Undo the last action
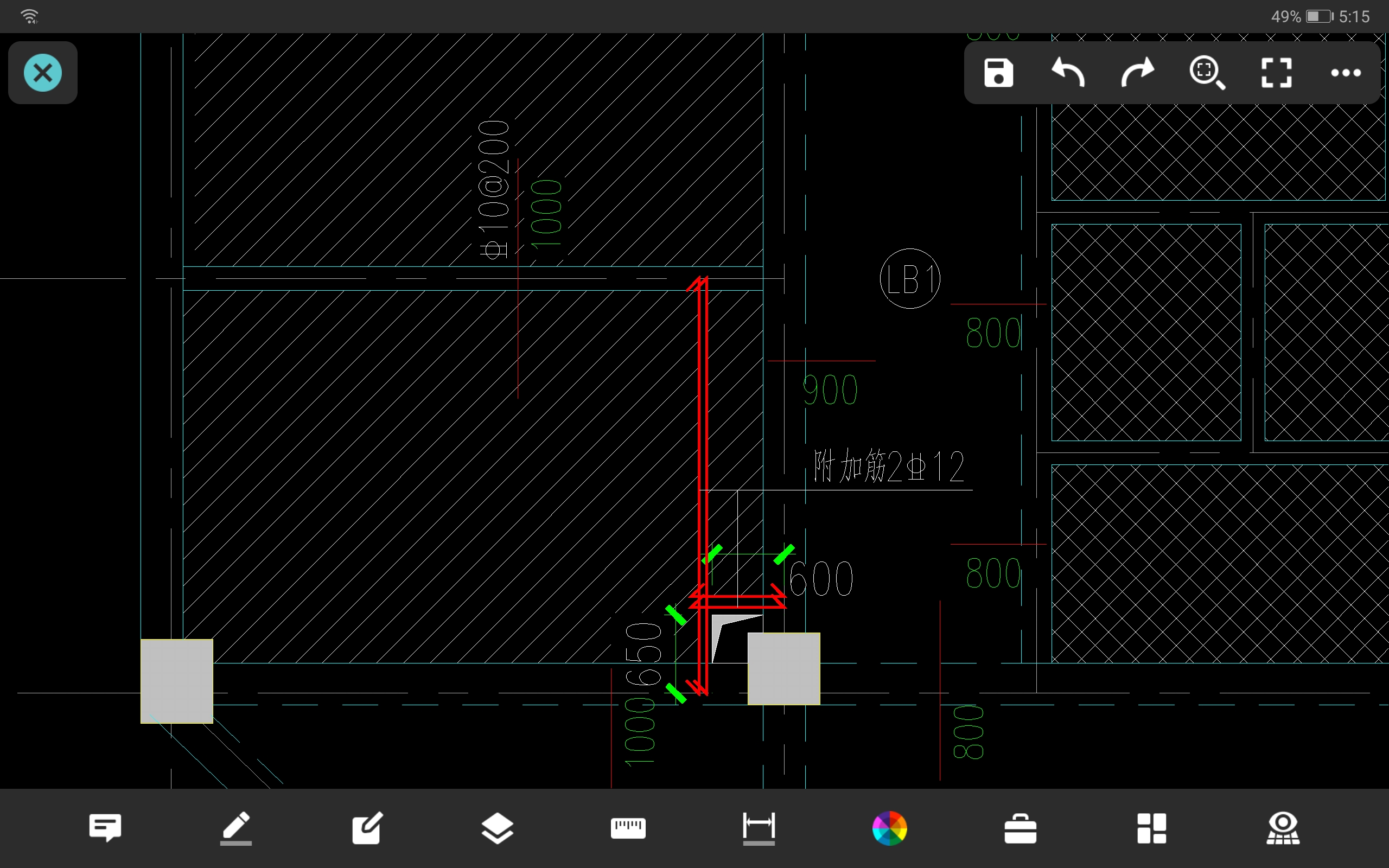The height and width of the screenshot is (868, 1389). pos(1068,73)
